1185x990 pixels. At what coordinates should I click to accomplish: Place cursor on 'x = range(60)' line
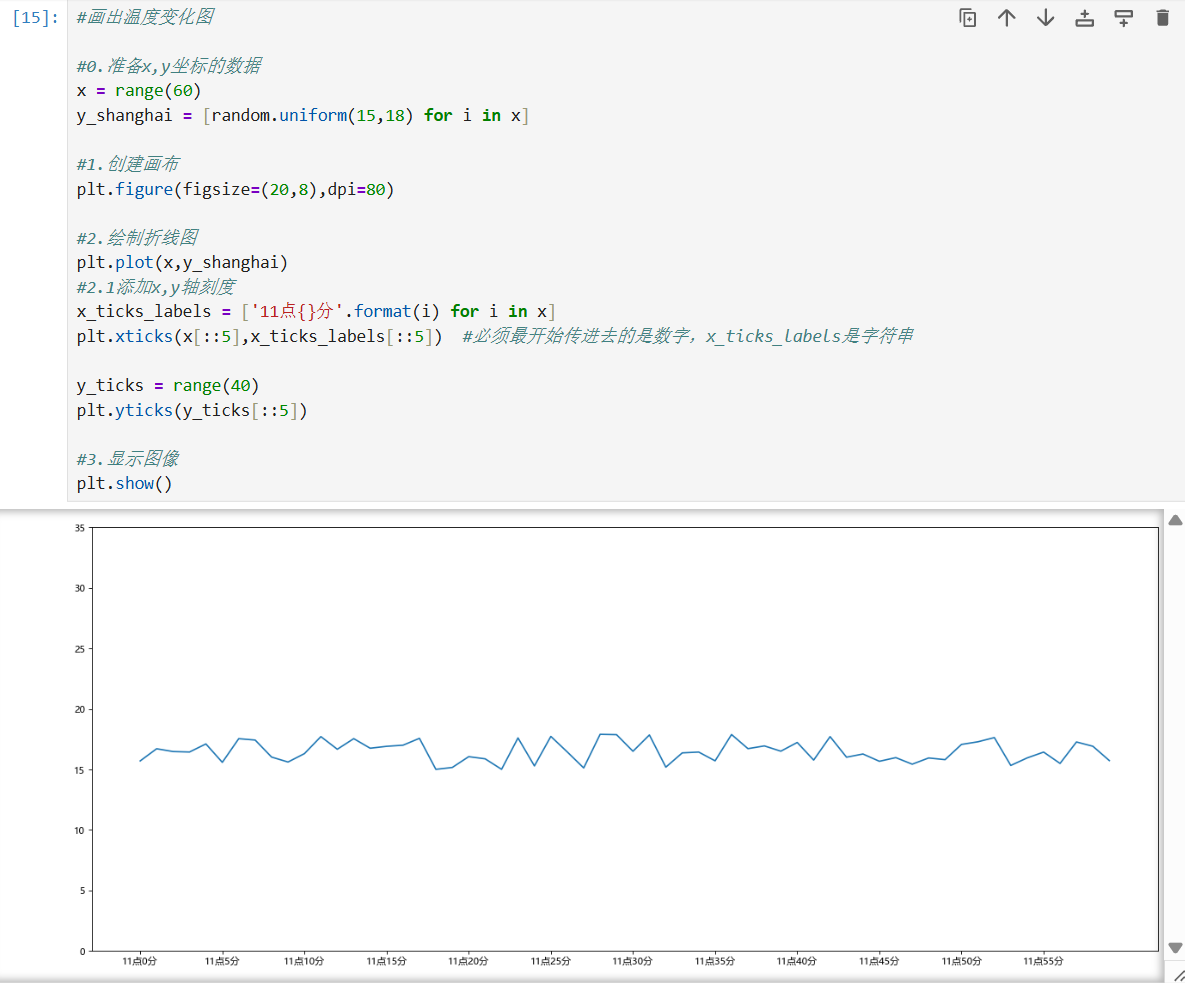139,91
